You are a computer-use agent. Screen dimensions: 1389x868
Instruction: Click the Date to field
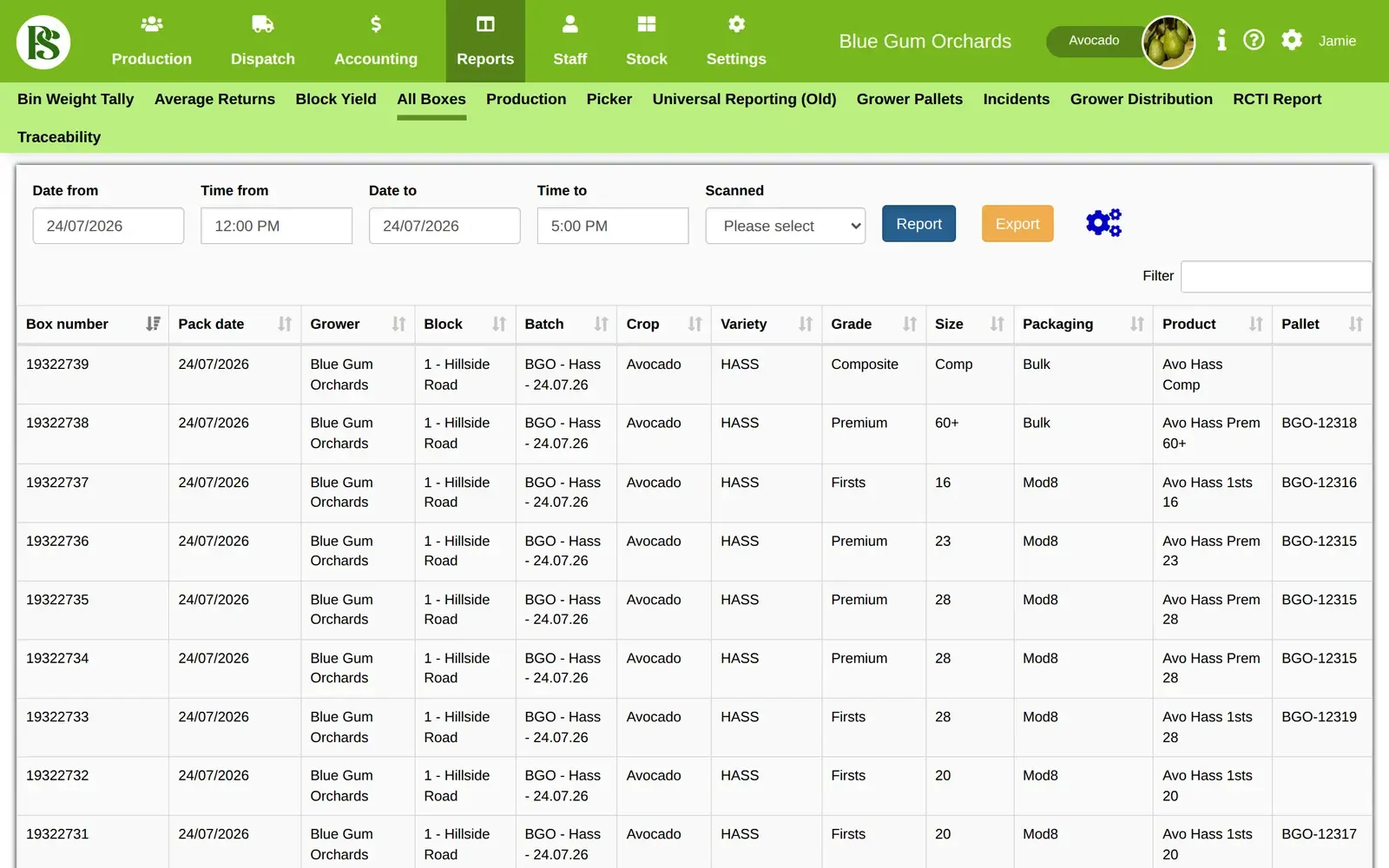coord(444,226)
